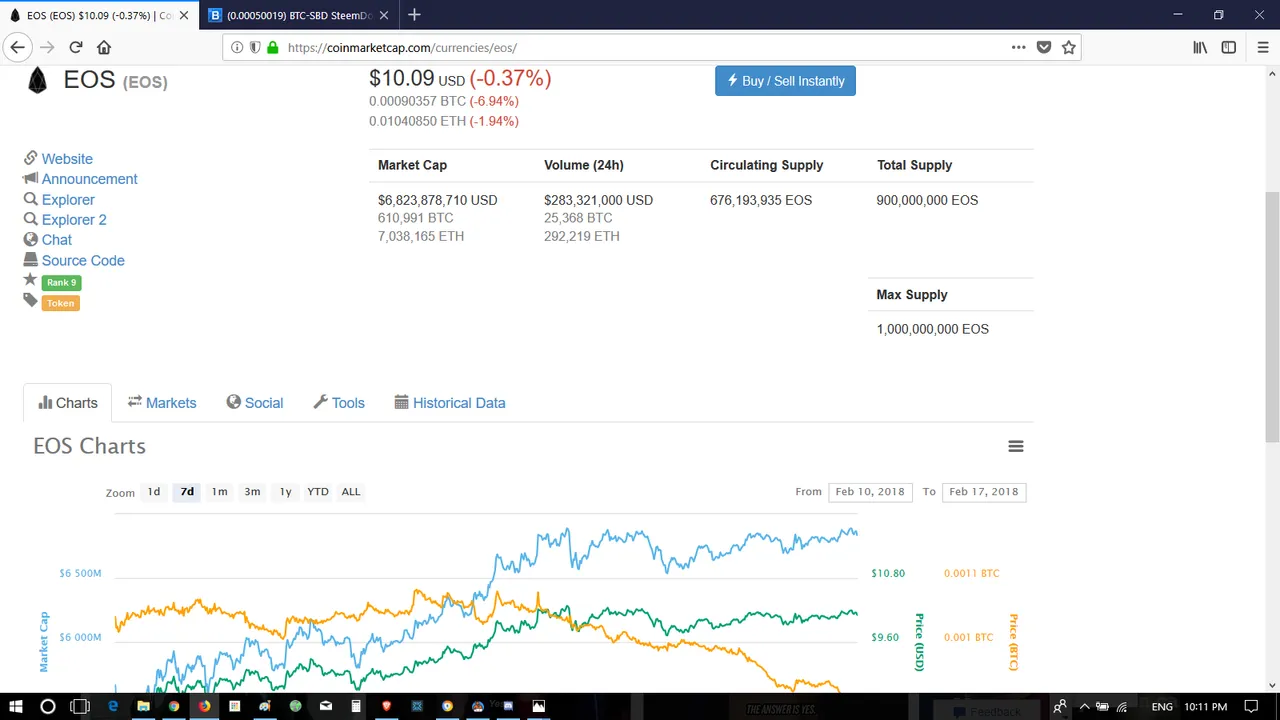Set chart zoom to ALL
The width and height of the screenshot is (1280, 720).
pyautogui.click(x=351, y=492)
